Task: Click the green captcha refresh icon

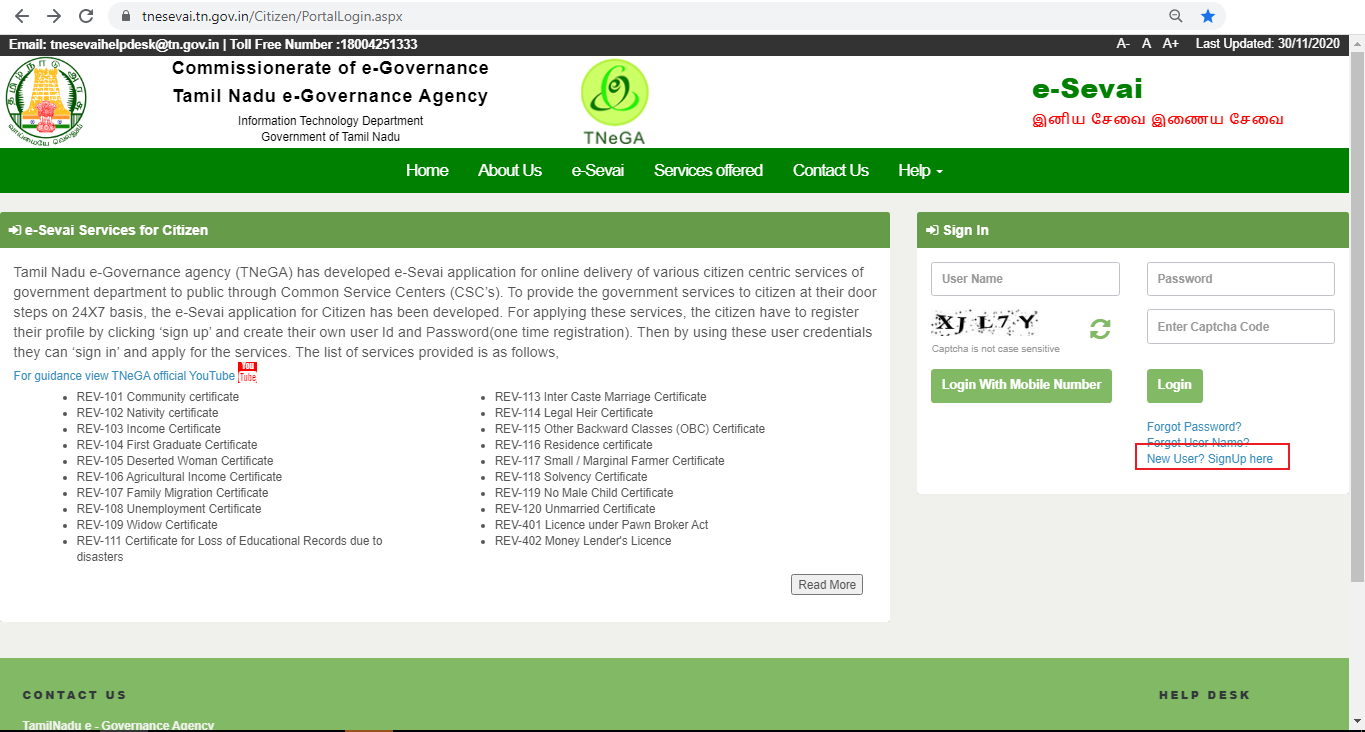Action: click(x=1100, y=328)
